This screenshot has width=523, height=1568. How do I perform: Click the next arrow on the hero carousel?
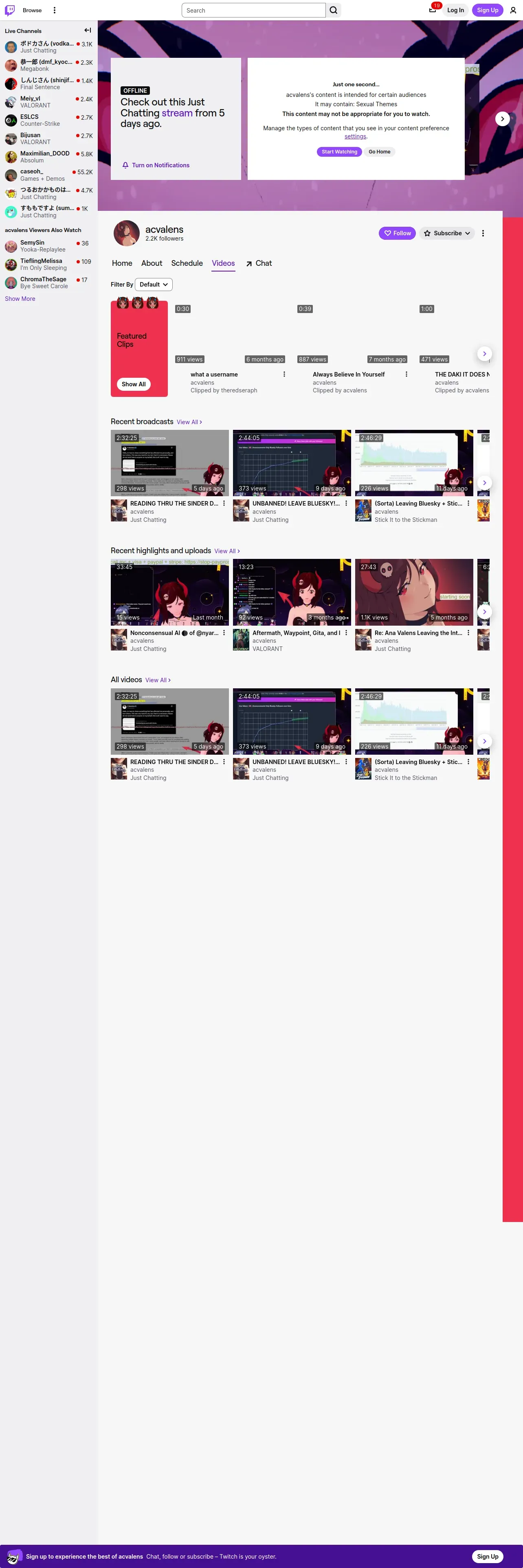tap(502, 119)
